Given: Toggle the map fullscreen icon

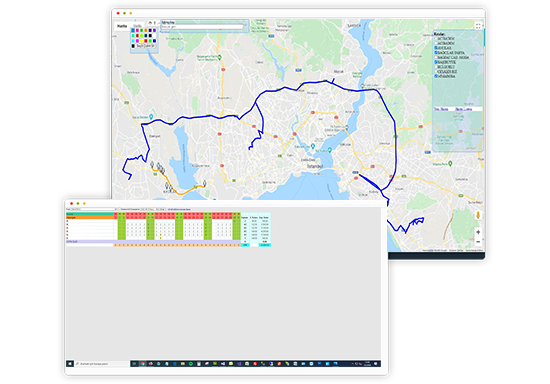Looking at the screenshot, I should coord(478,26).
